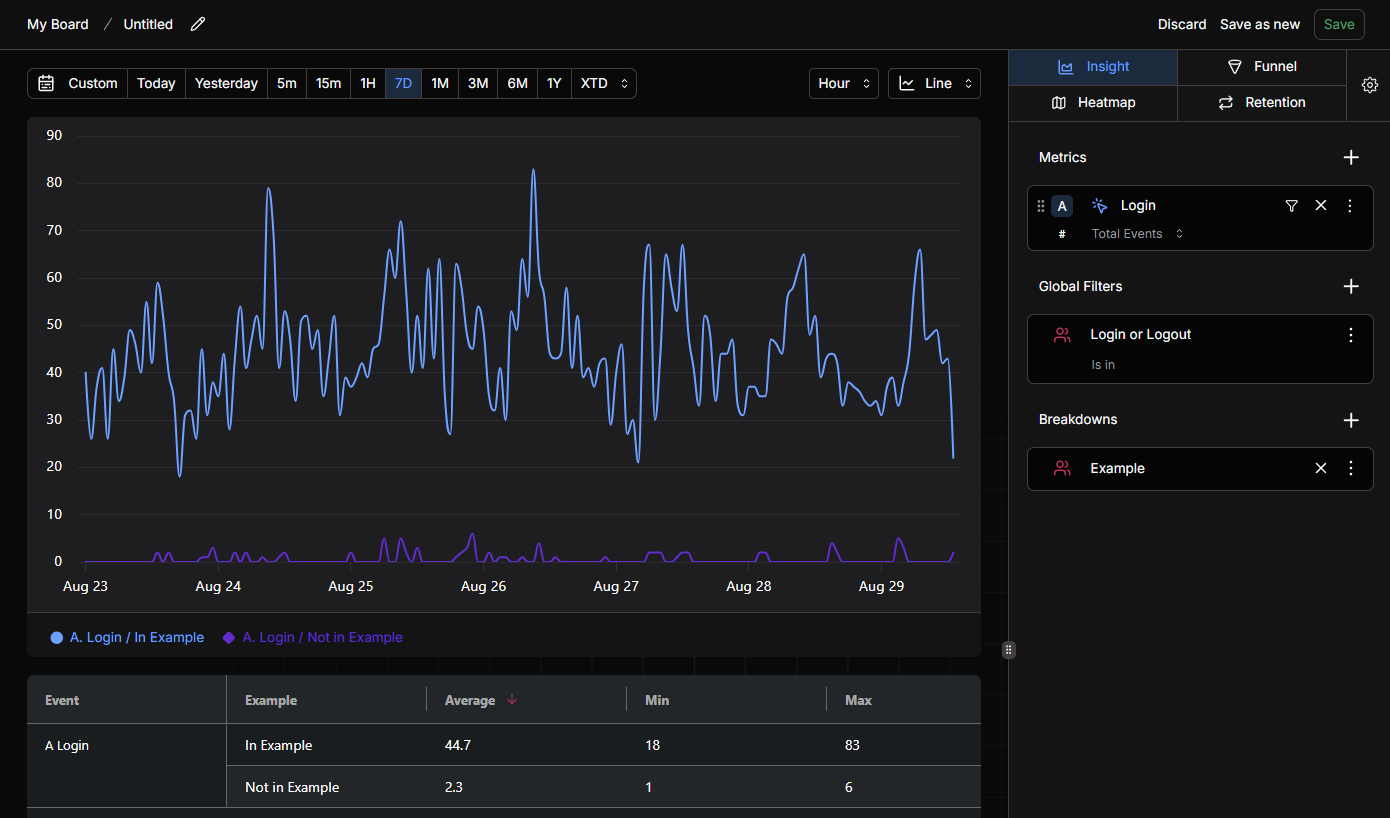1390x818 pixels.
Task: Open the Hour interval dropdown
Action: point(844,83)
